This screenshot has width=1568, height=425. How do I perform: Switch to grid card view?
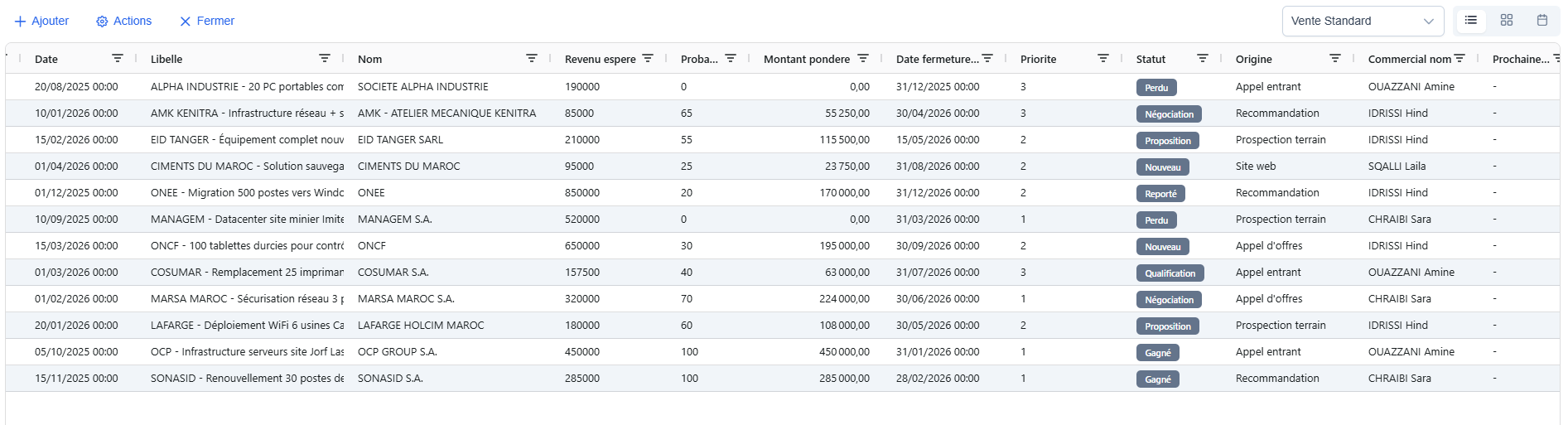pyautogui.click(x=1507, y=21)
